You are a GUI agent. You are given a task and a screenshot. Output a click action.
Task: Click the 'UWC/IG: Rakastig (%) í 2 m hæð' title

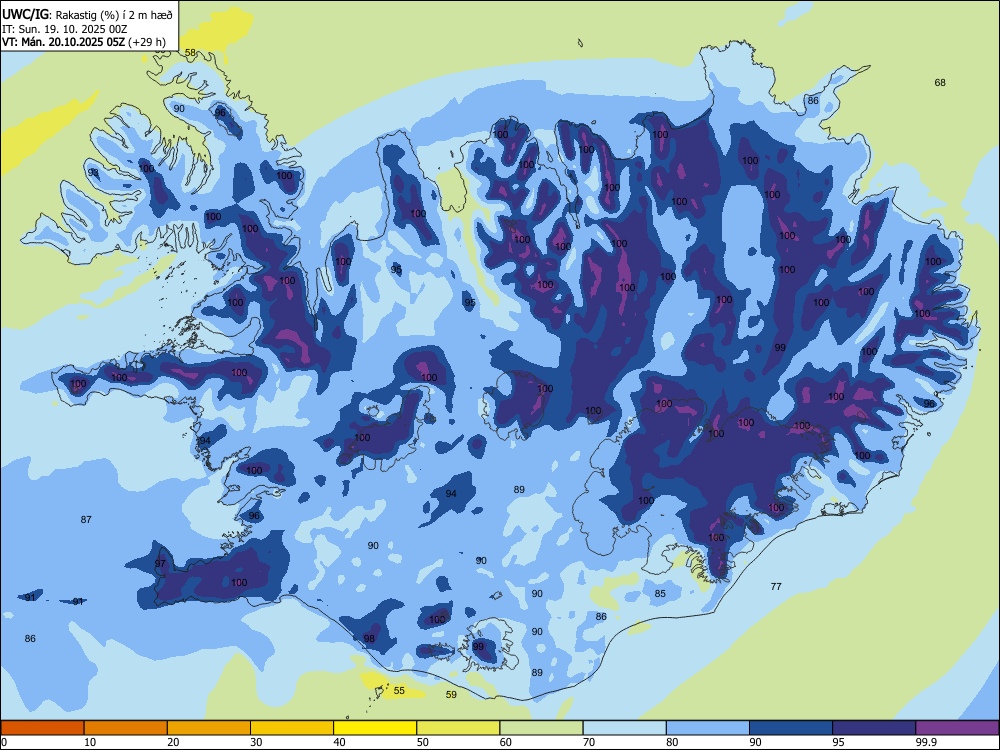point(87,14)
